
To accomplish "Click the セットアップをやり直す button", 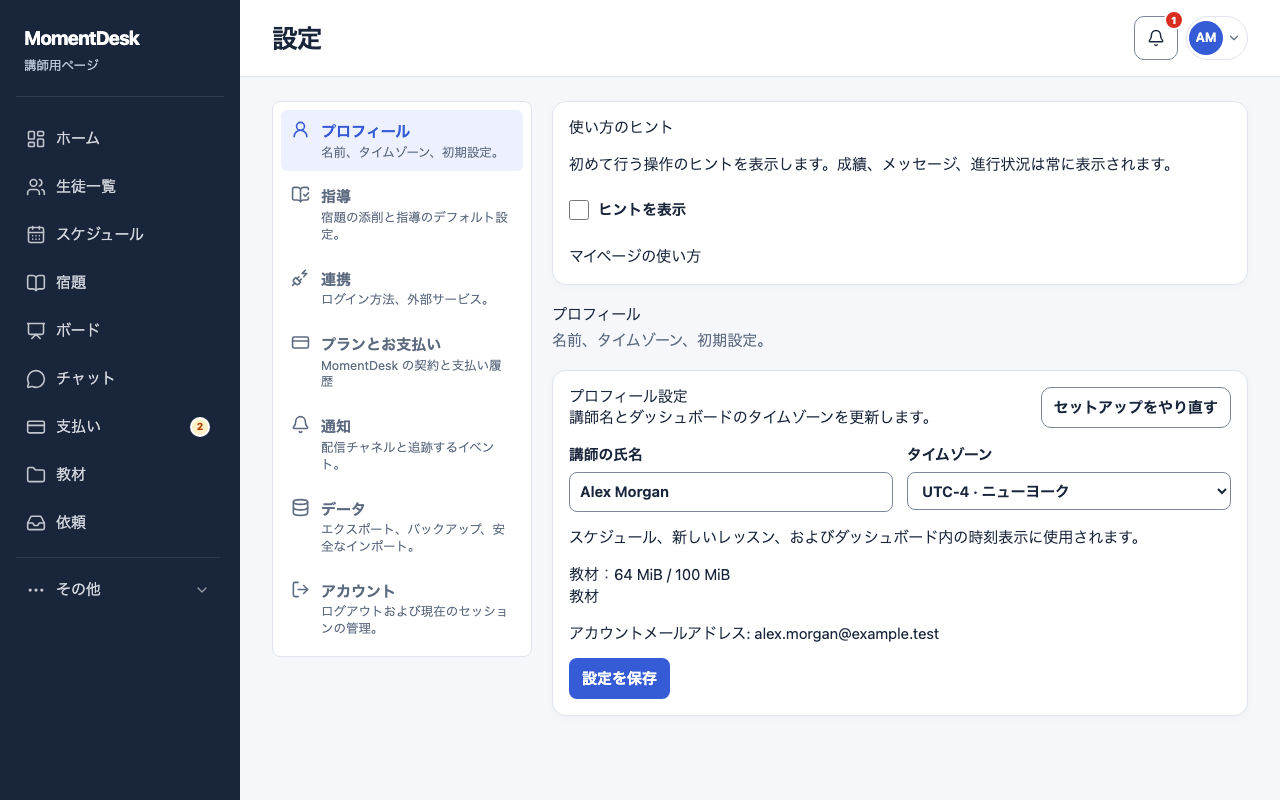I will click(x=1136, y=408).
